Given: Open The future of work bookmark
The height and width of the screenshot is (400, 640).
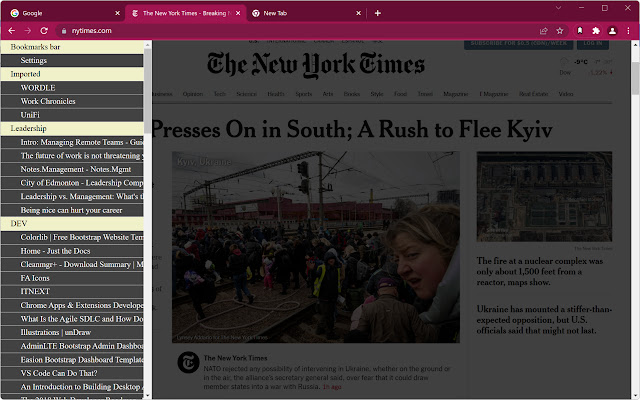Looking at the screenshot, I should click(x=72, y=156).
